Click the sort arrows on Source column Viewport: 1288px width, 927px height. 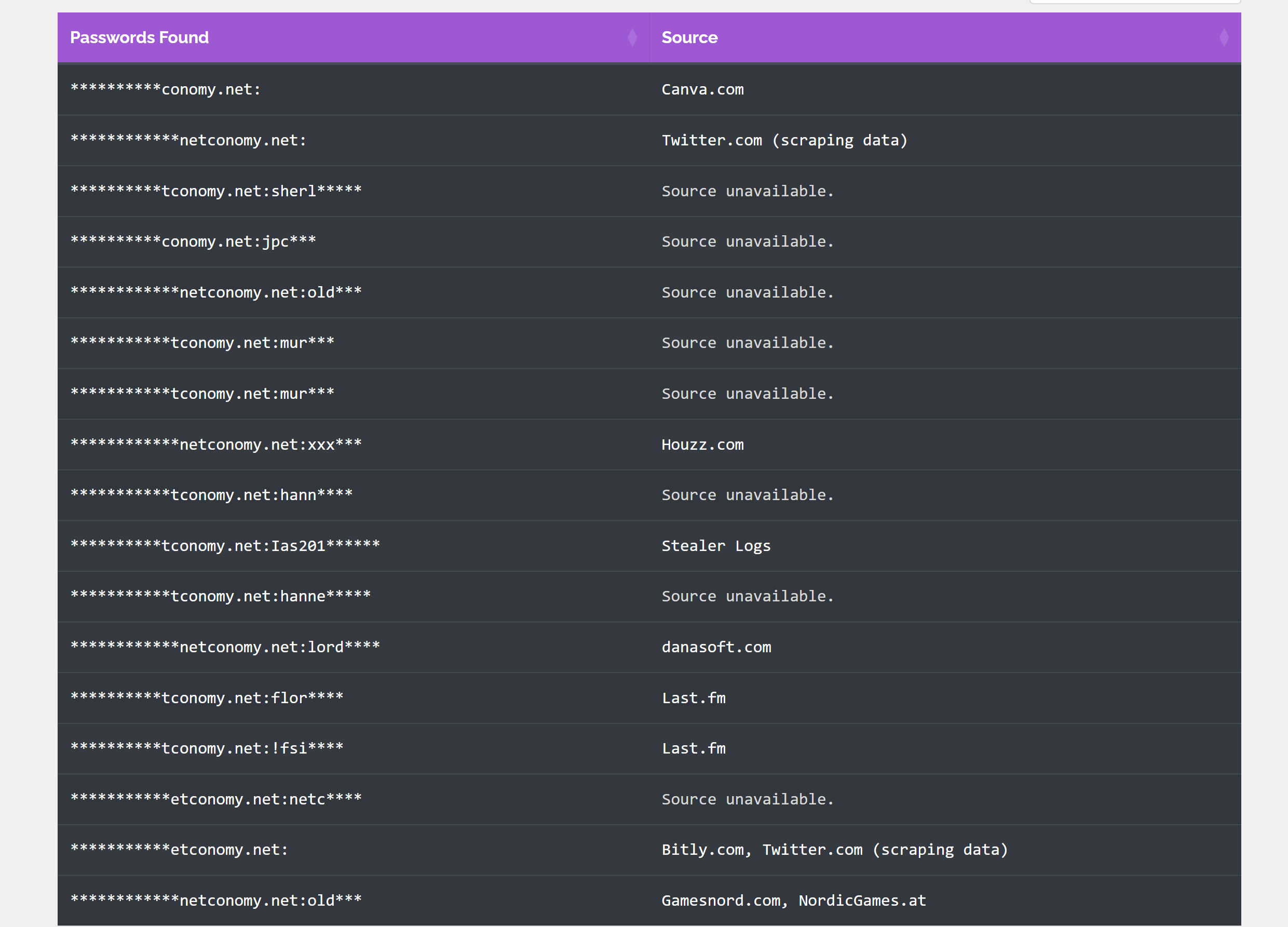1224,37
